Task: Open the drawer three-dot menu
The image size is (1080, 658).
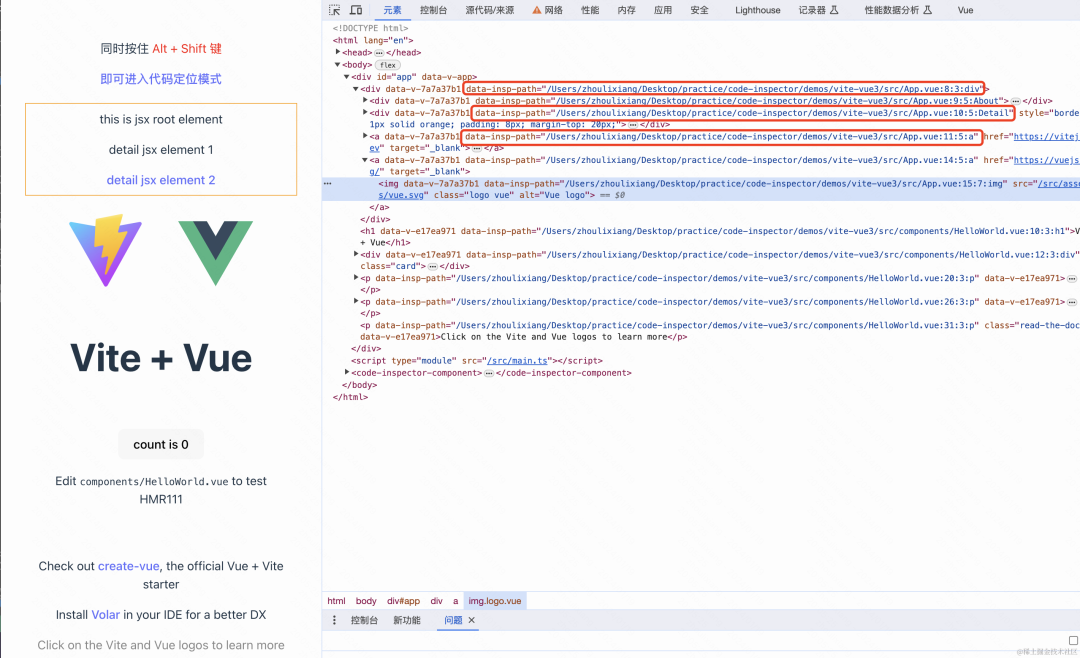Action: tap(335, 621)
